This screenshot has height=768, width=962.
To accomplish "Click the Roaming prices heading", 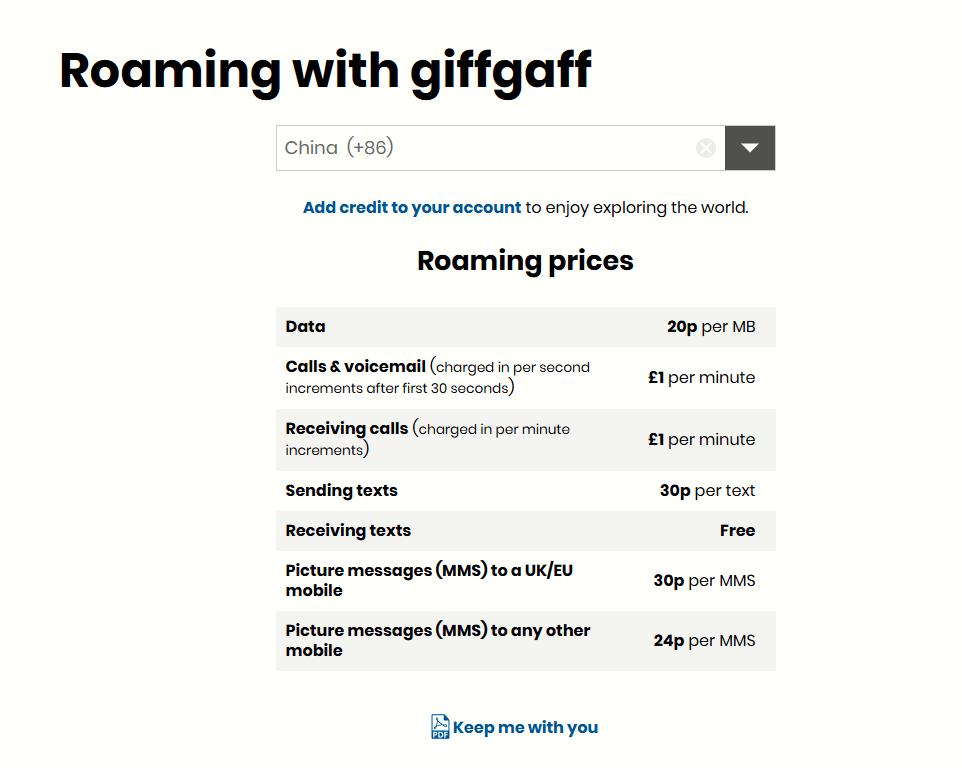I will click(x=525, y=261).
